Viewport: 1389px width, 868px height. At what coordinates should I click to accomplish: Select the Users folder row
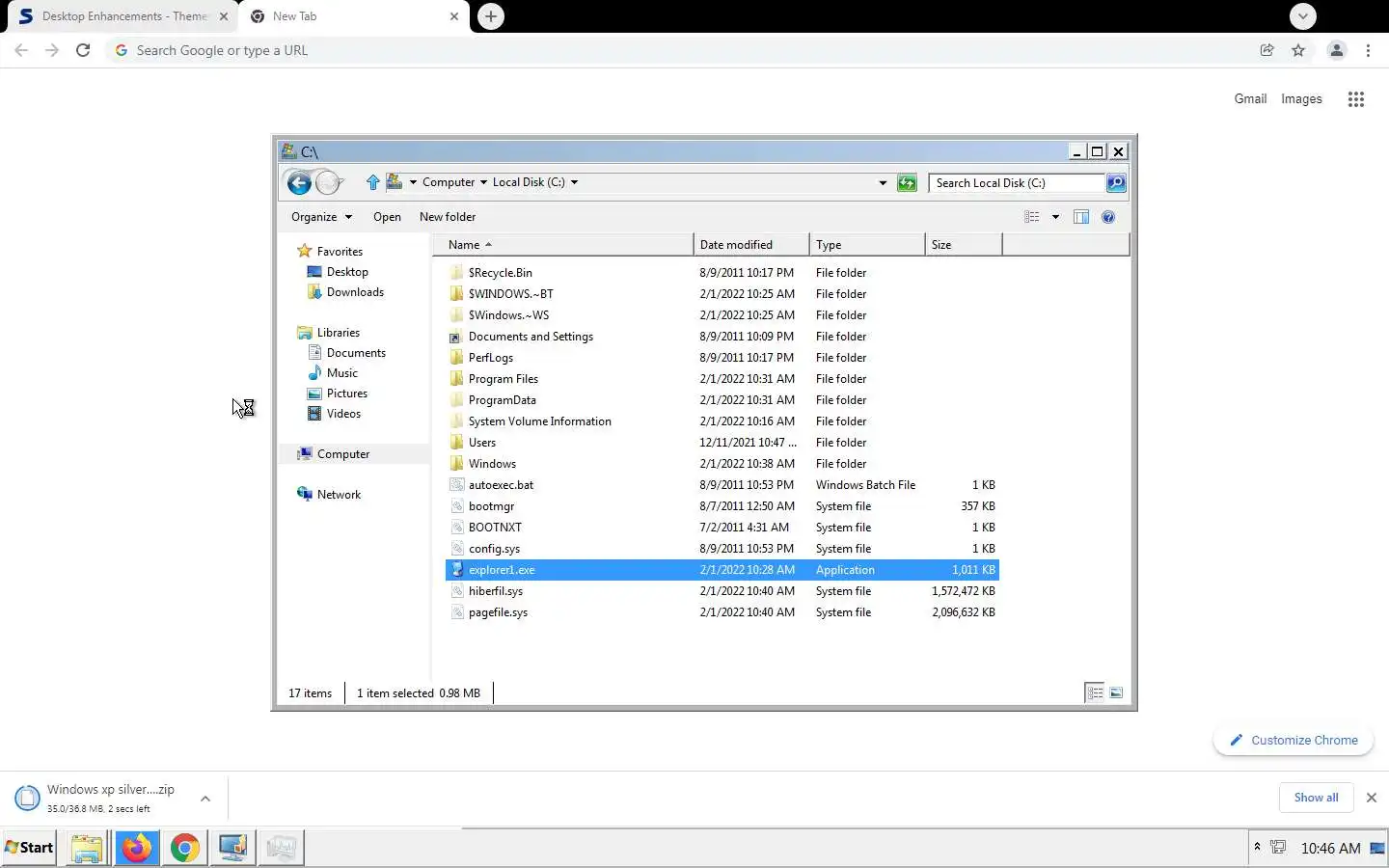pos(722,443)
